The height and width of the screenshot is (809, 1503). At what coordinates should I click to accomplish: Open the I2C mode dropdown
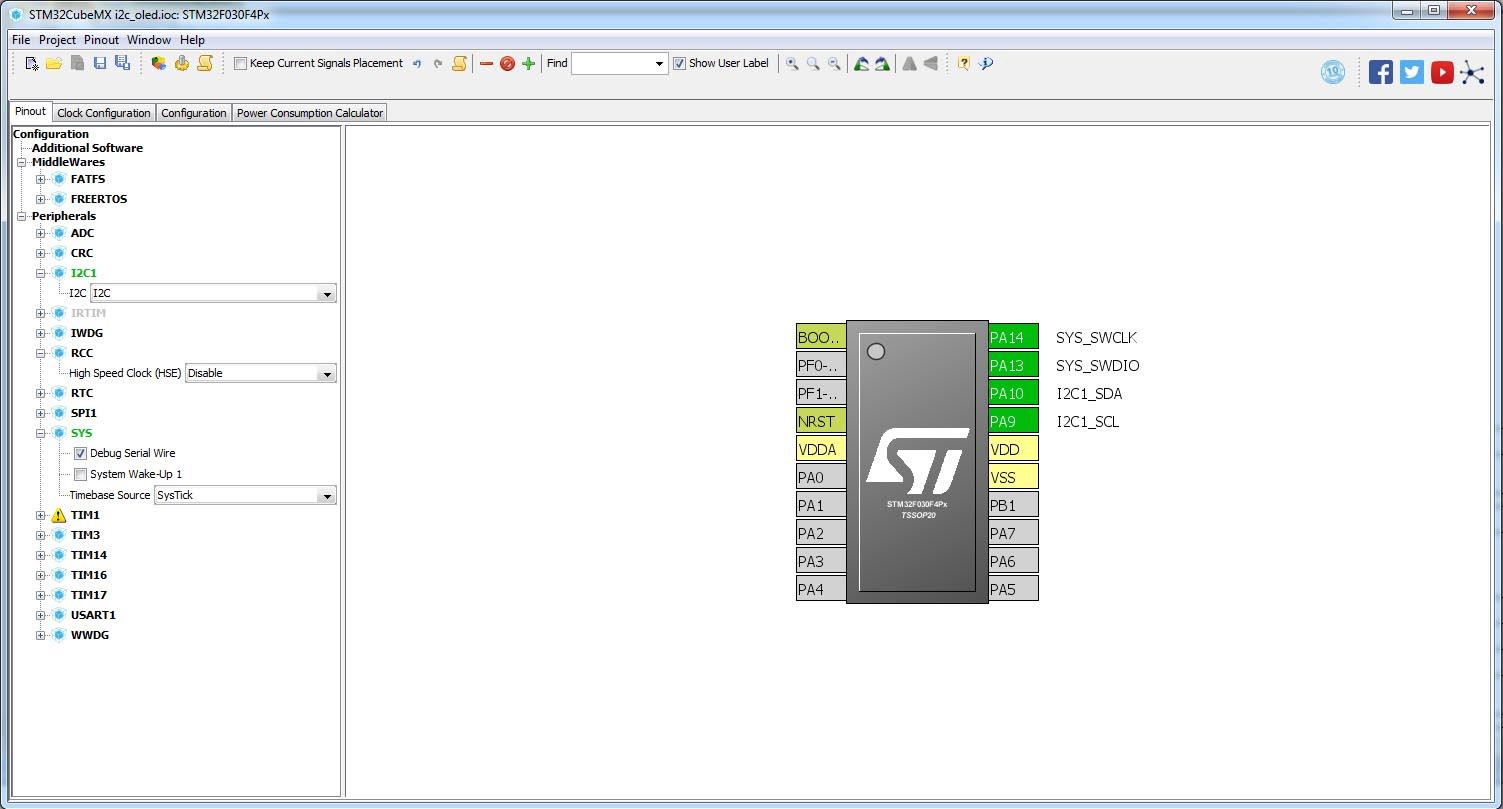[213, 293]
